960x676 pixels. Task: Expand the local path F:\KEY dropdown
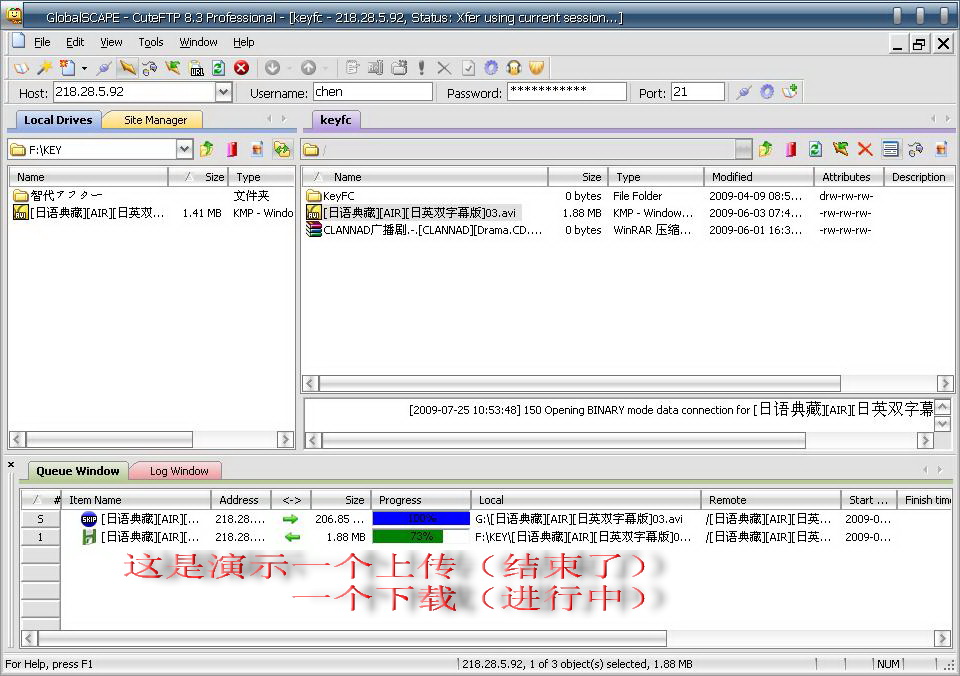(185, 149)
